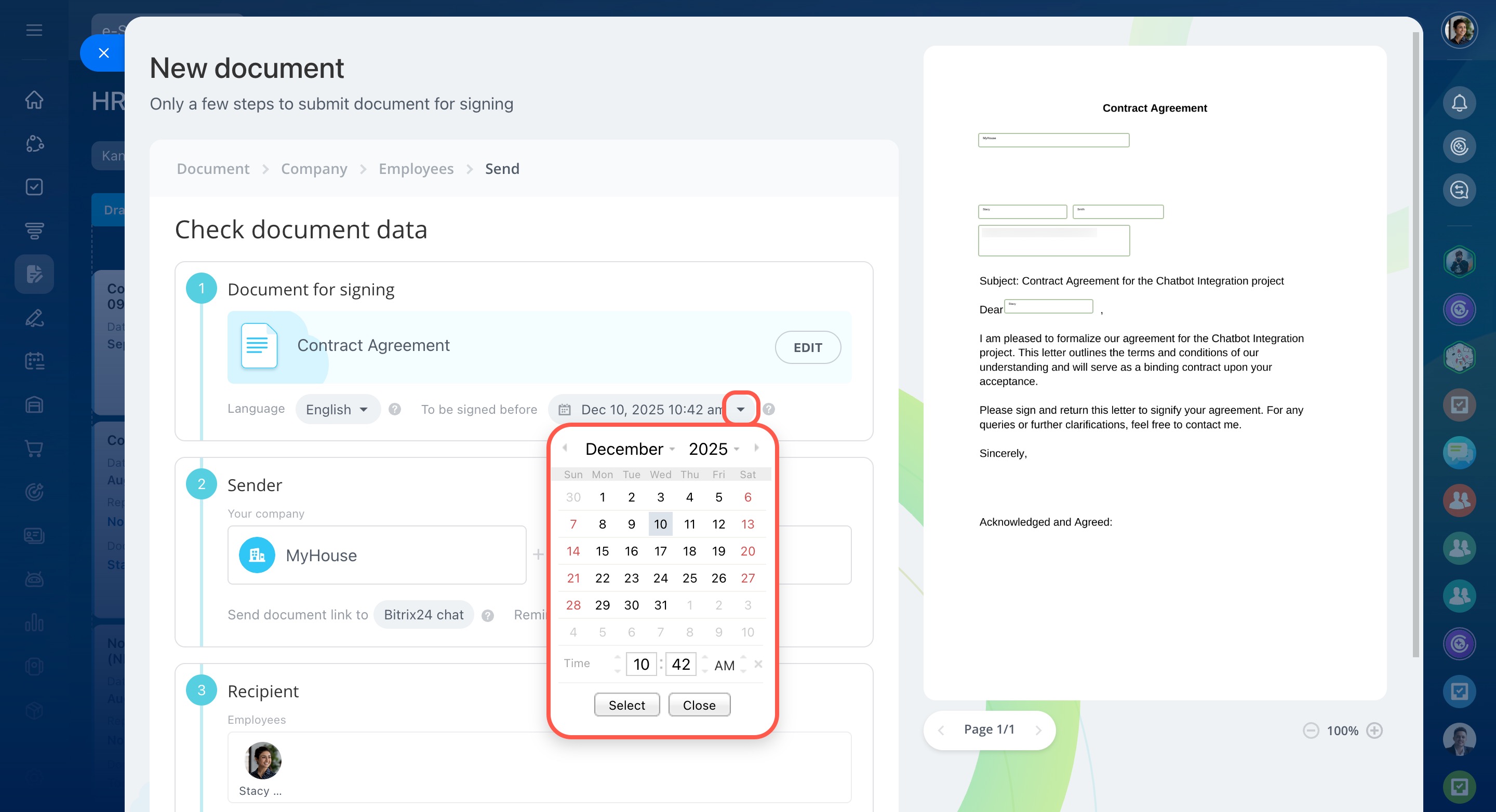Image resolution: width=1496 pixels, height=812 pixels.
Task: Open the red group chat icon
Action: point(1460,500)
